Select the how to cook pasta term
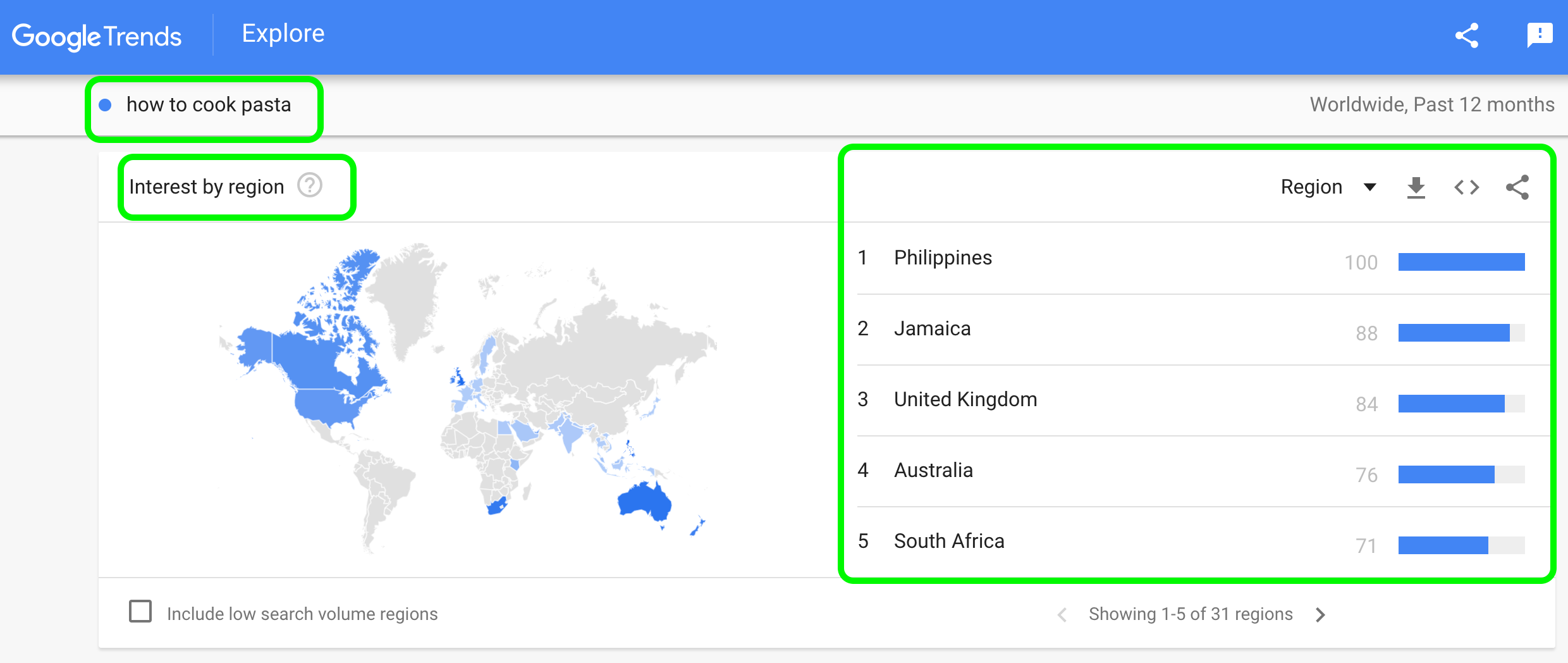The image size is (1568, 663). (209, 105)
